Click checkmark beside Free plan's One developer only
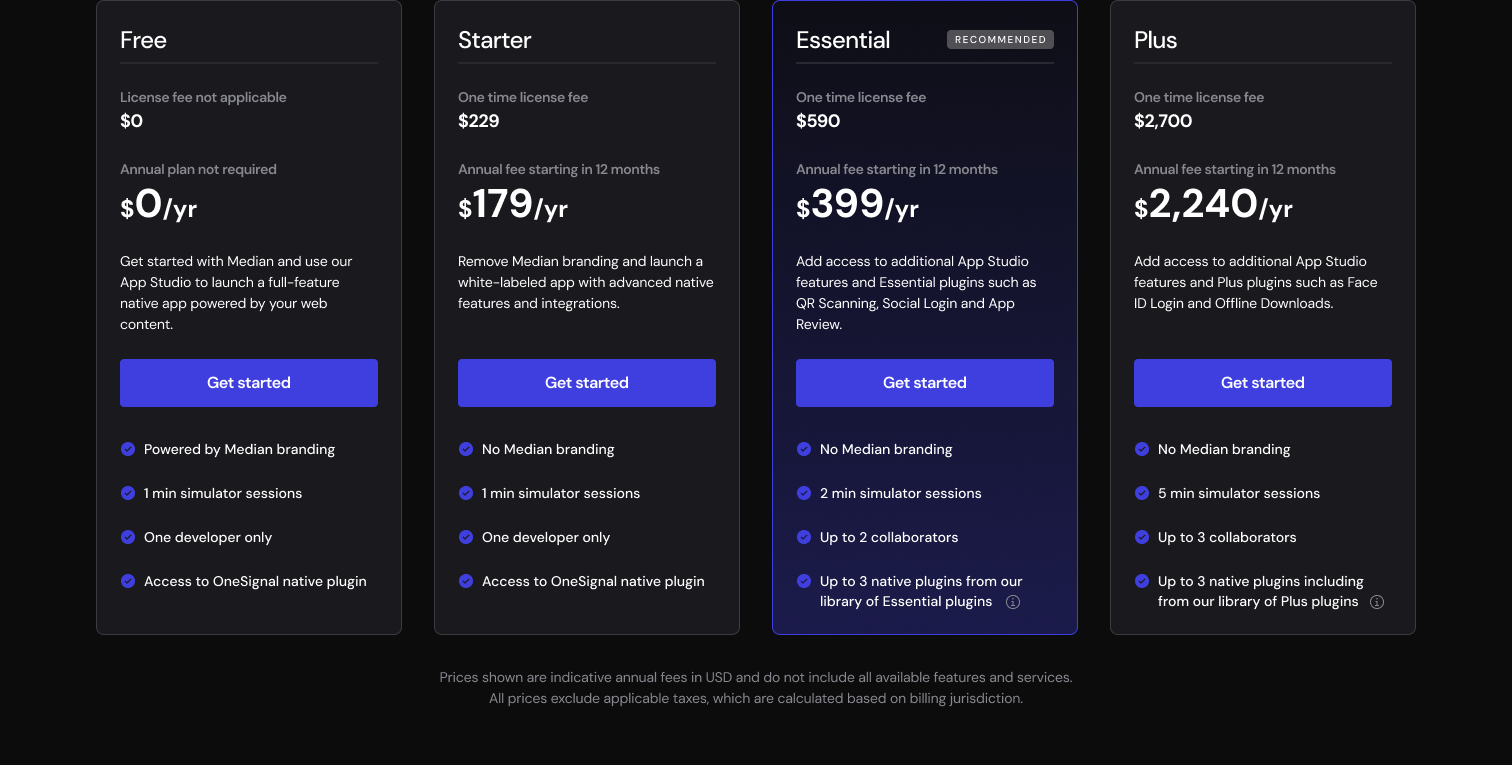This screenshot has width=1512, height=765. (128, 537)
